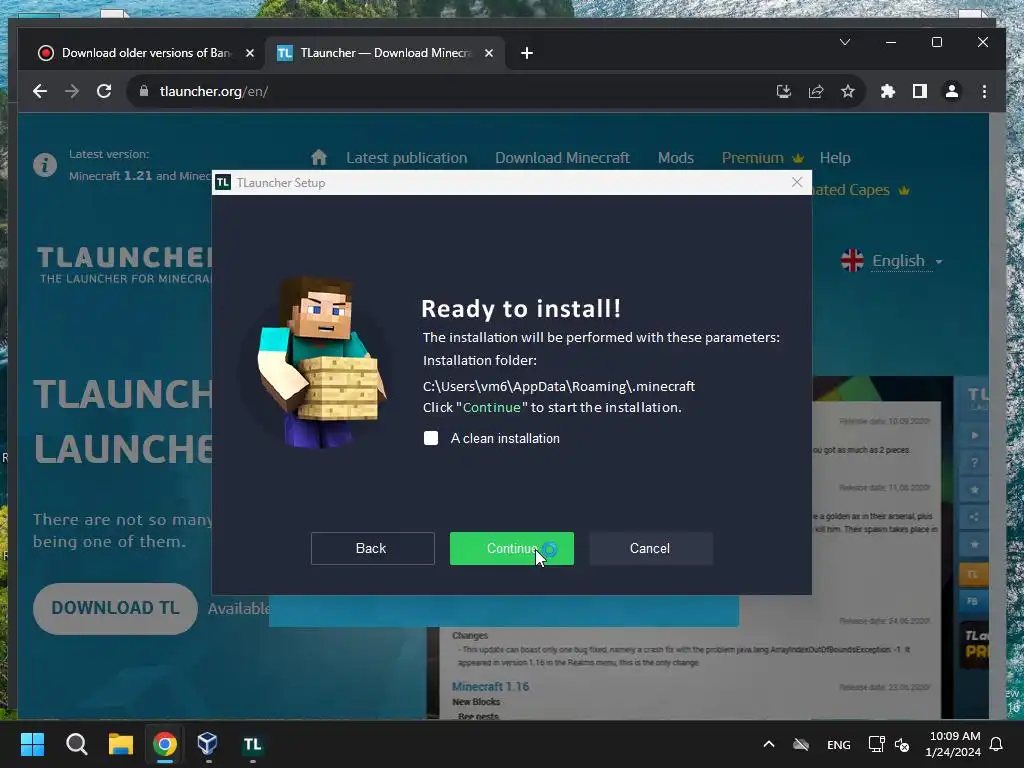Open network and volume quick settings
The image size is (1024, 768).
coord(889,744)
